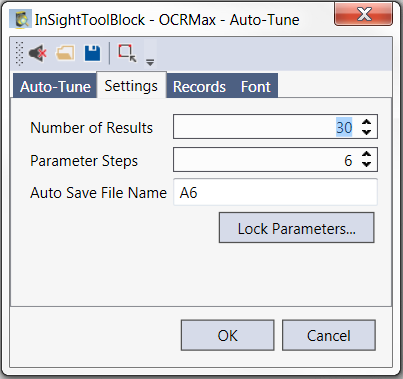
Task: Click the Auto Save File Name box
Action: click(275, 192)
